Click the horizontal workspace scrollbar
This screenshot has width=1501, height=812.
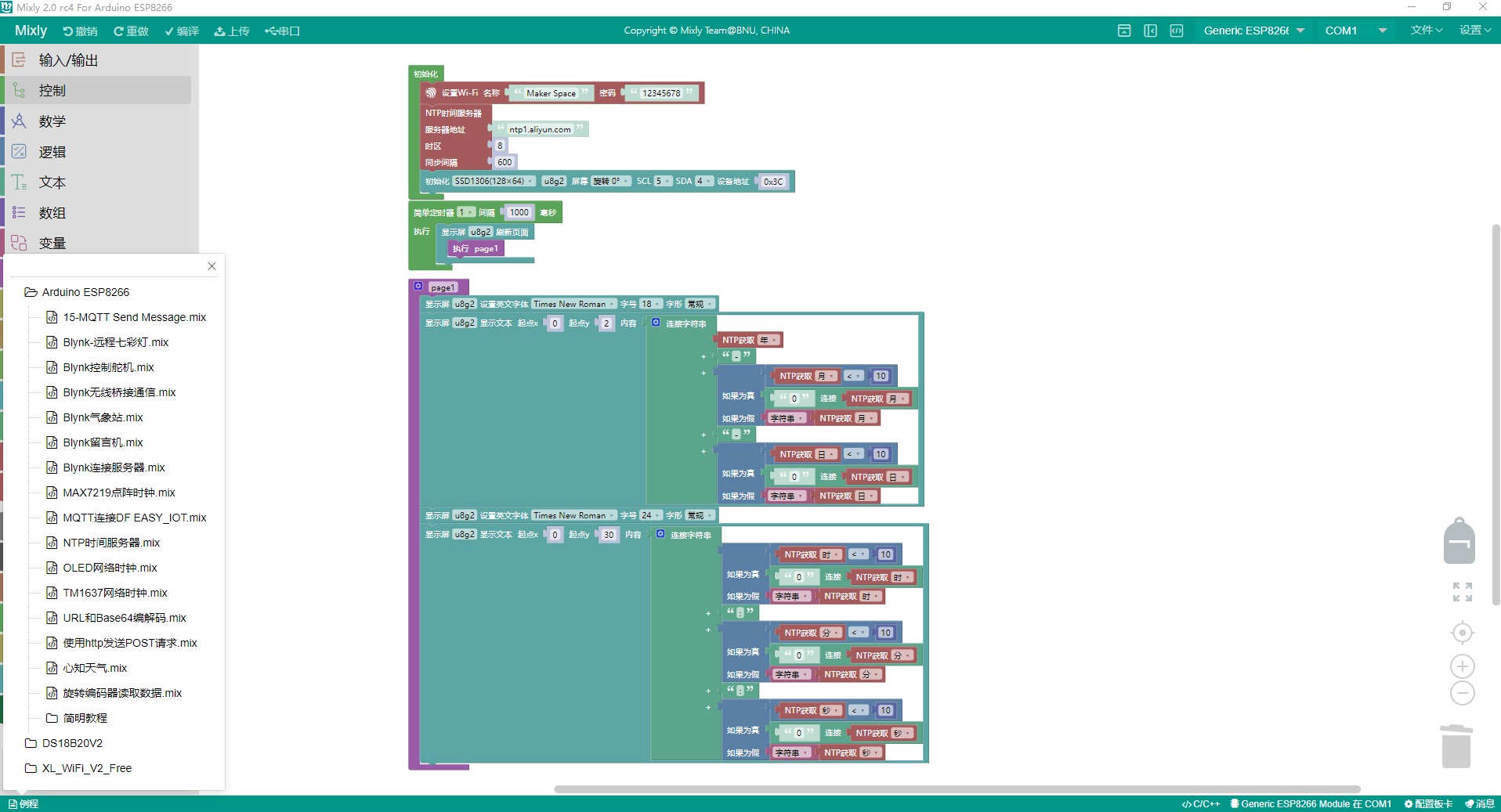point(957,789)
